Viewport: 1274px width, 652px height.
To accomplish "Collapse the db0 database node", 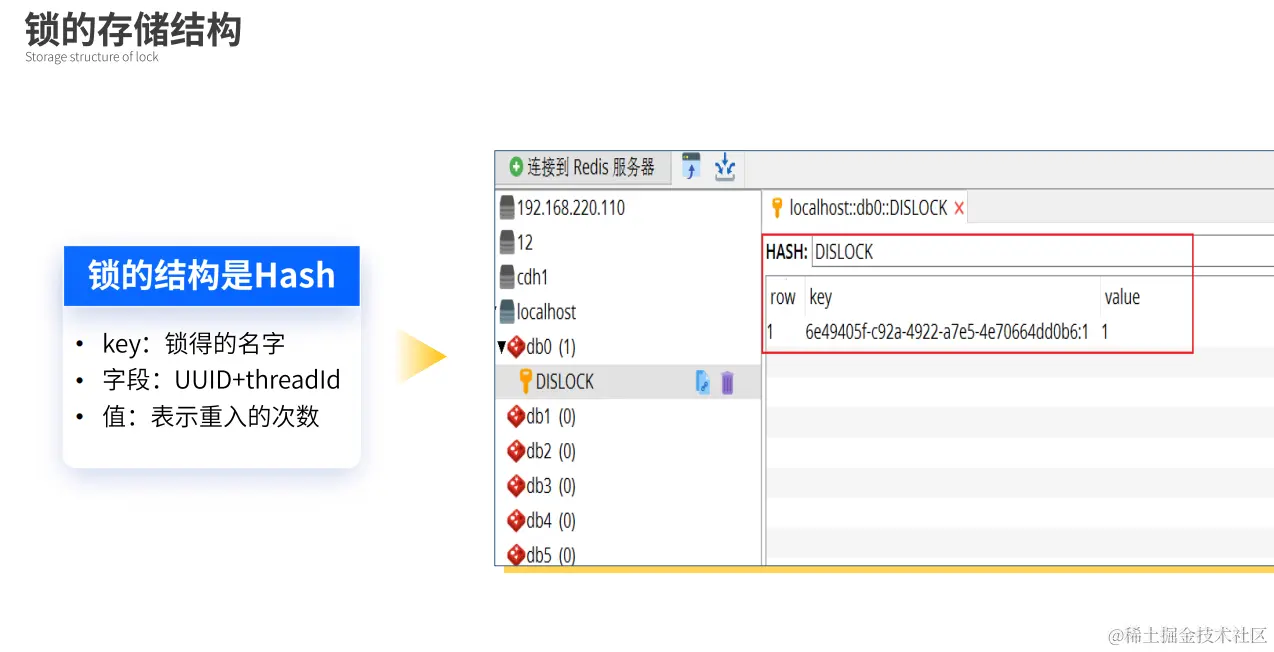I will [x=502, y=347].
